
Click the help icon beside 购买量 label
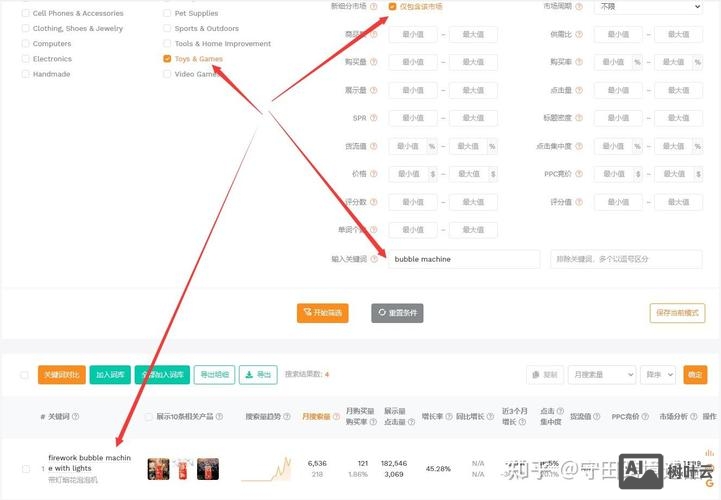pyautogui.click(x=374, y=62)
